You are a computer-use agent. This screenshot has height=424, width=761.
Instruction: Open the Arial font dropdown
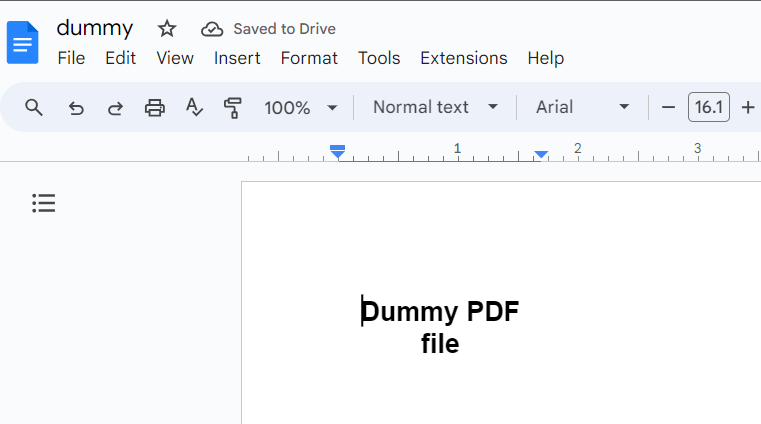click(582, 107)
